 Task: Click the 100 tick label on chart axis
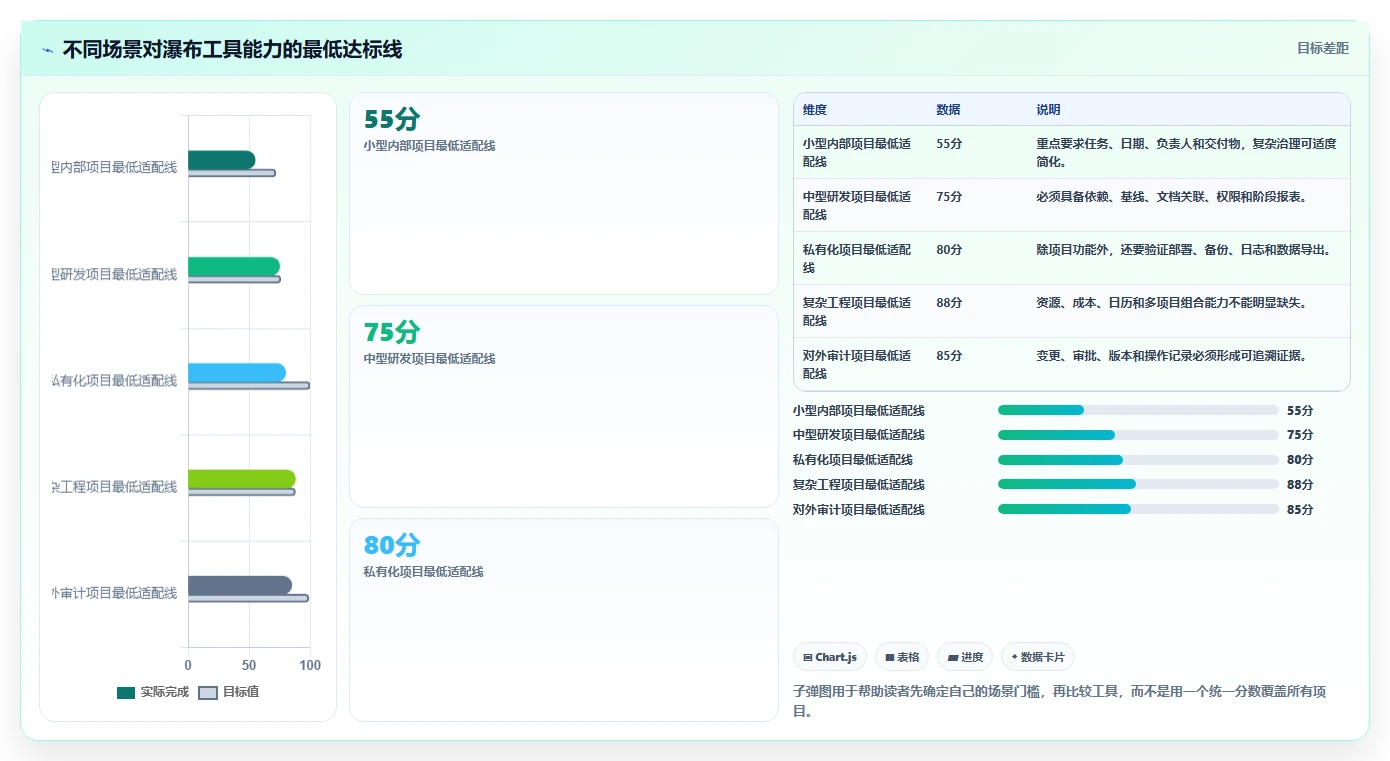(310, 665)
